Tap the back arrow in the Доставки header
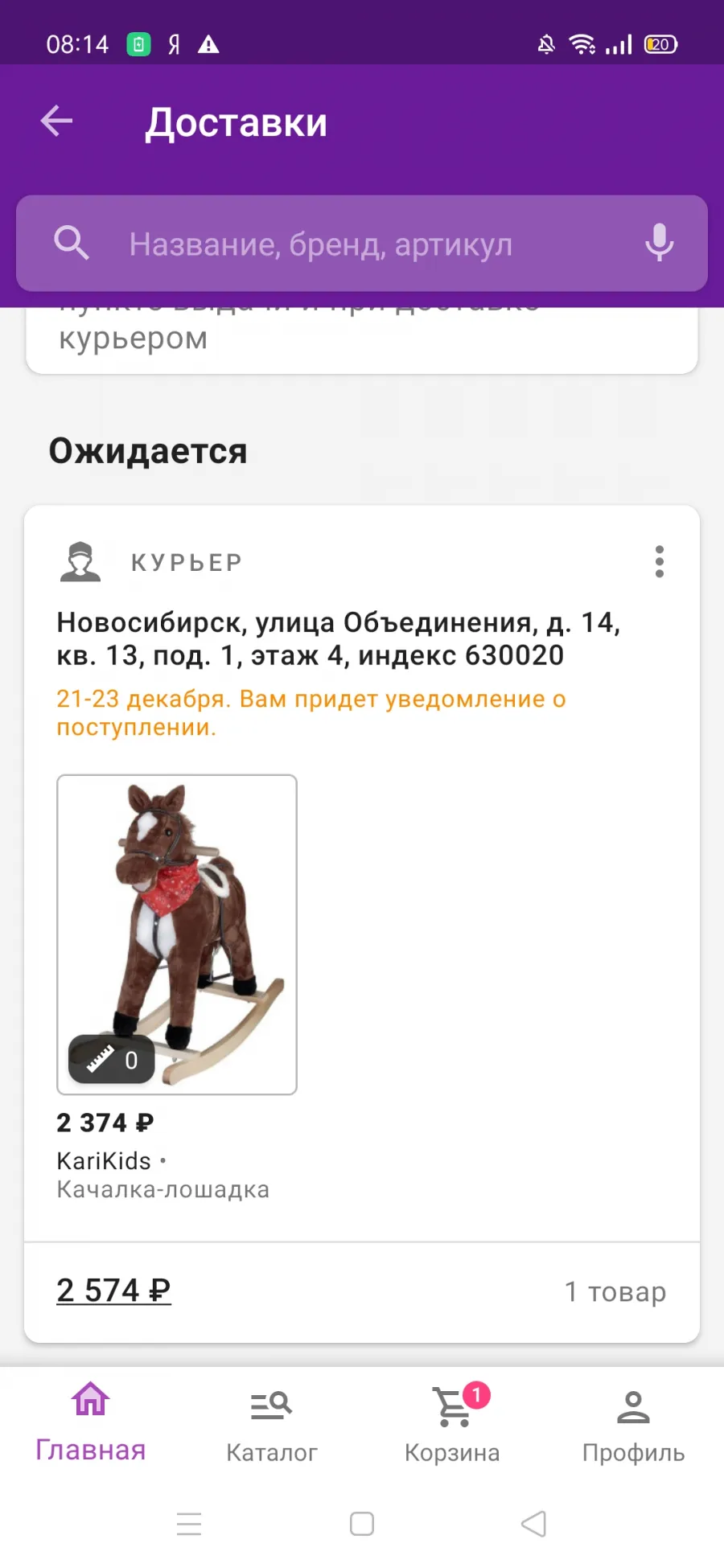The height and width of the screenshot is (1568, 724). 56,121
